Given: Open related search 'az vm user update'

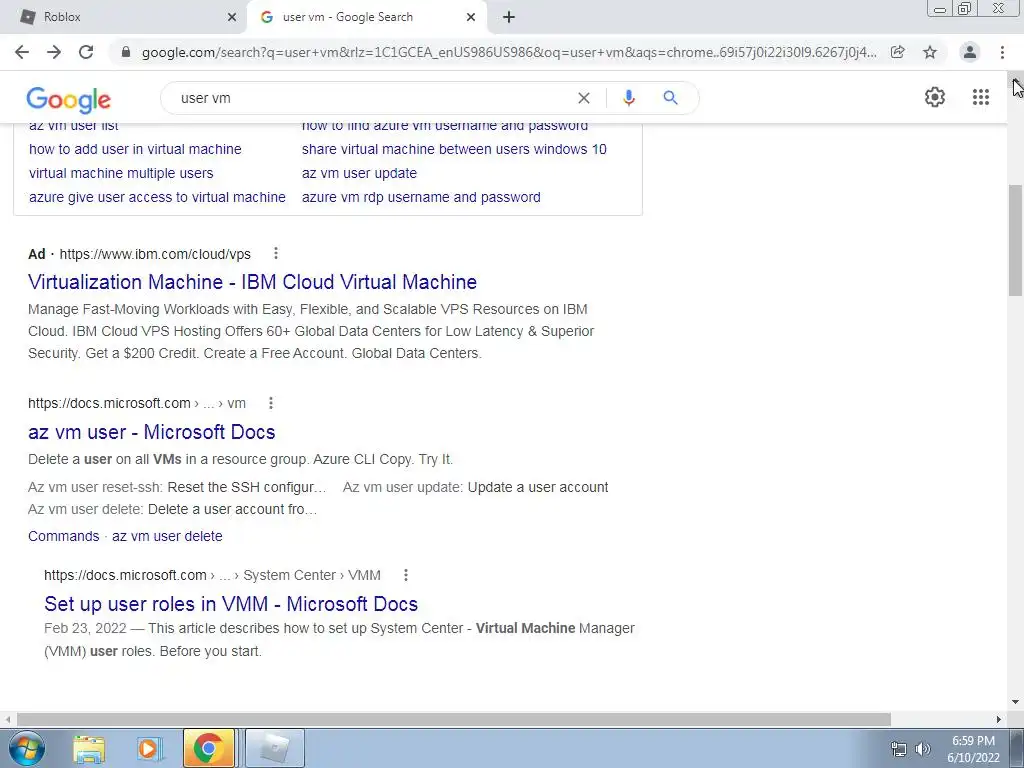Looking at the screenshot, I should (x=359, y=173).
